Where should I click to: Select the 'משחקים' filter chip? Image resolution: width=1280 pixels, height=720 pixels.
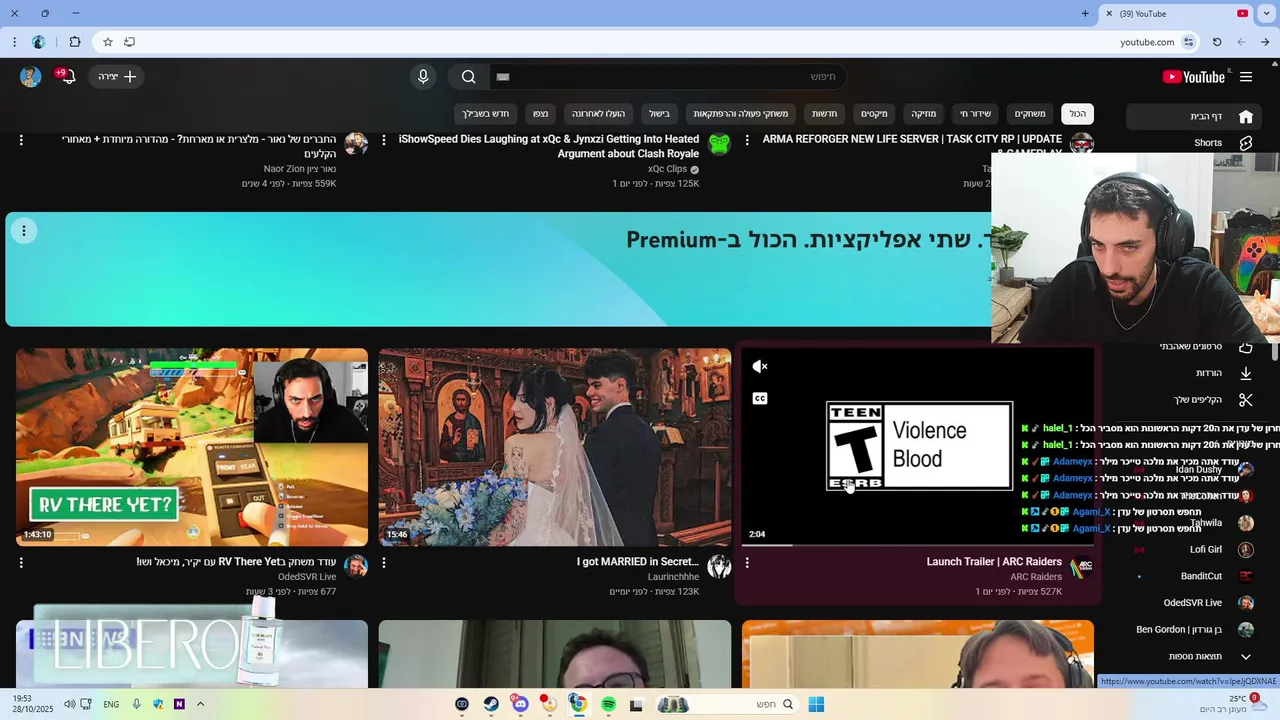tap(1030, 114)
